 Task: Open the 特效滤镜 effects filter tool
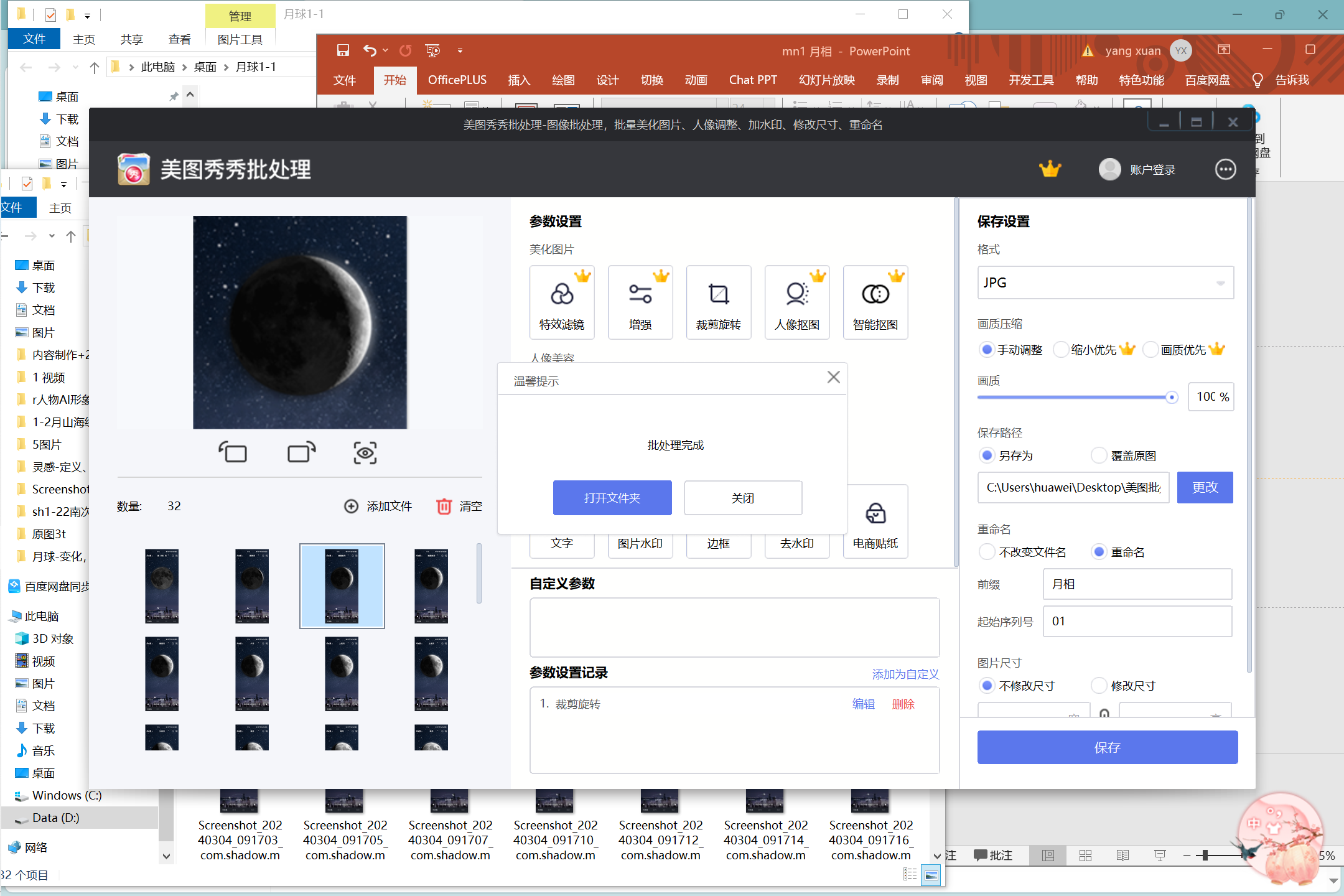coord(561,302)
